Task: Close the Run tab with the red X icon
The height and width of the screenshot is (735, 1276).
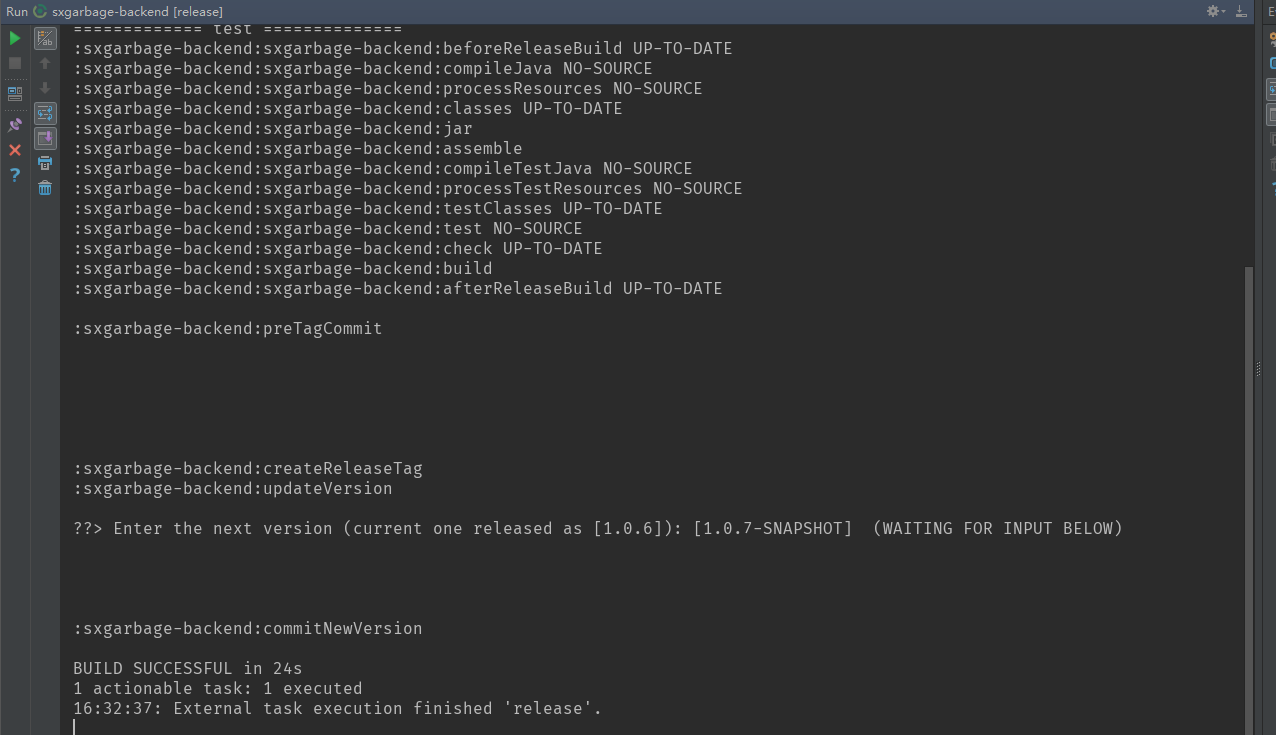Action: pyautogui.click(x=14, y=150)
